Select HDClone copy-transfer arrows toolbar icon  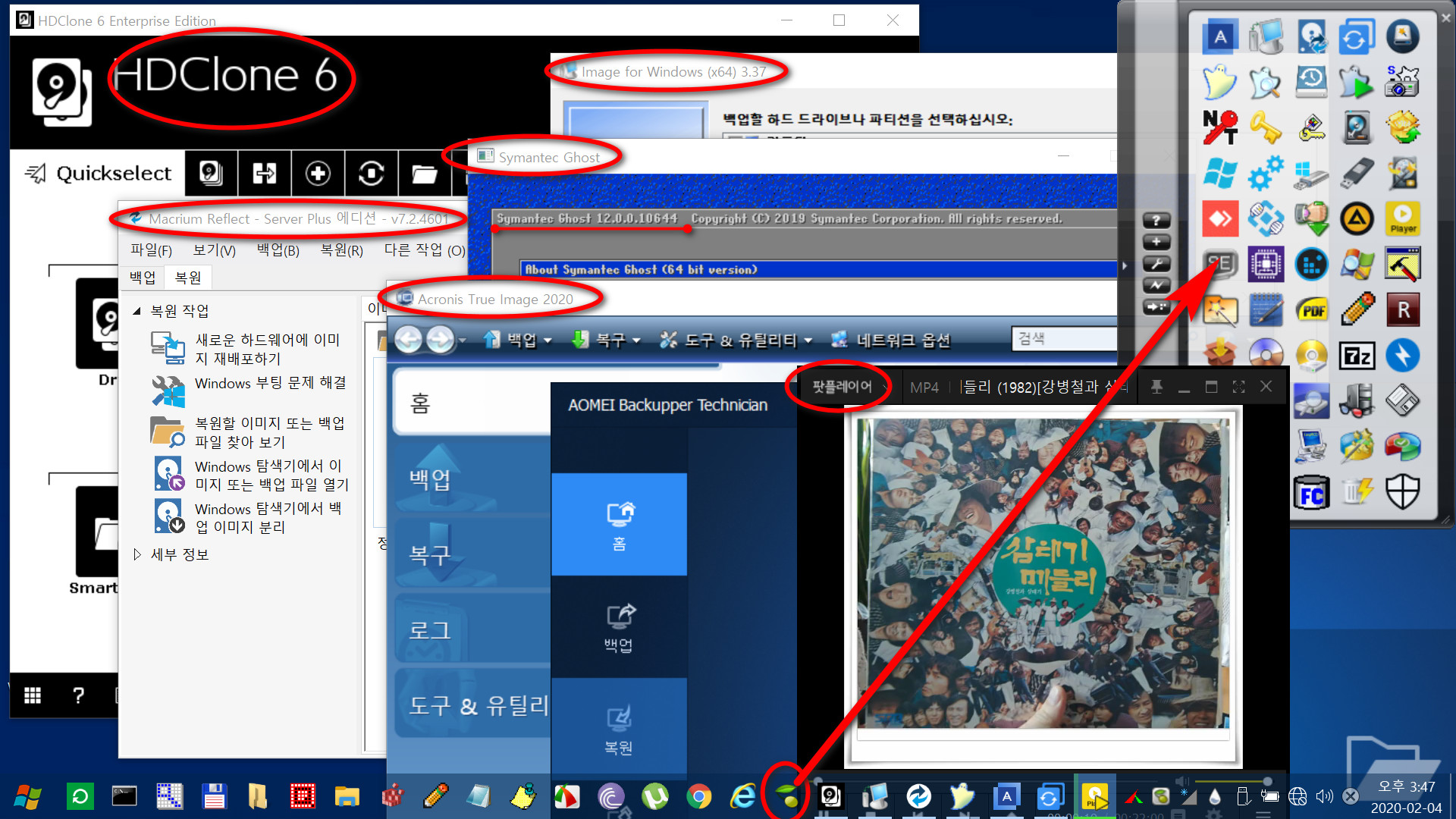(x=265, y=174)
